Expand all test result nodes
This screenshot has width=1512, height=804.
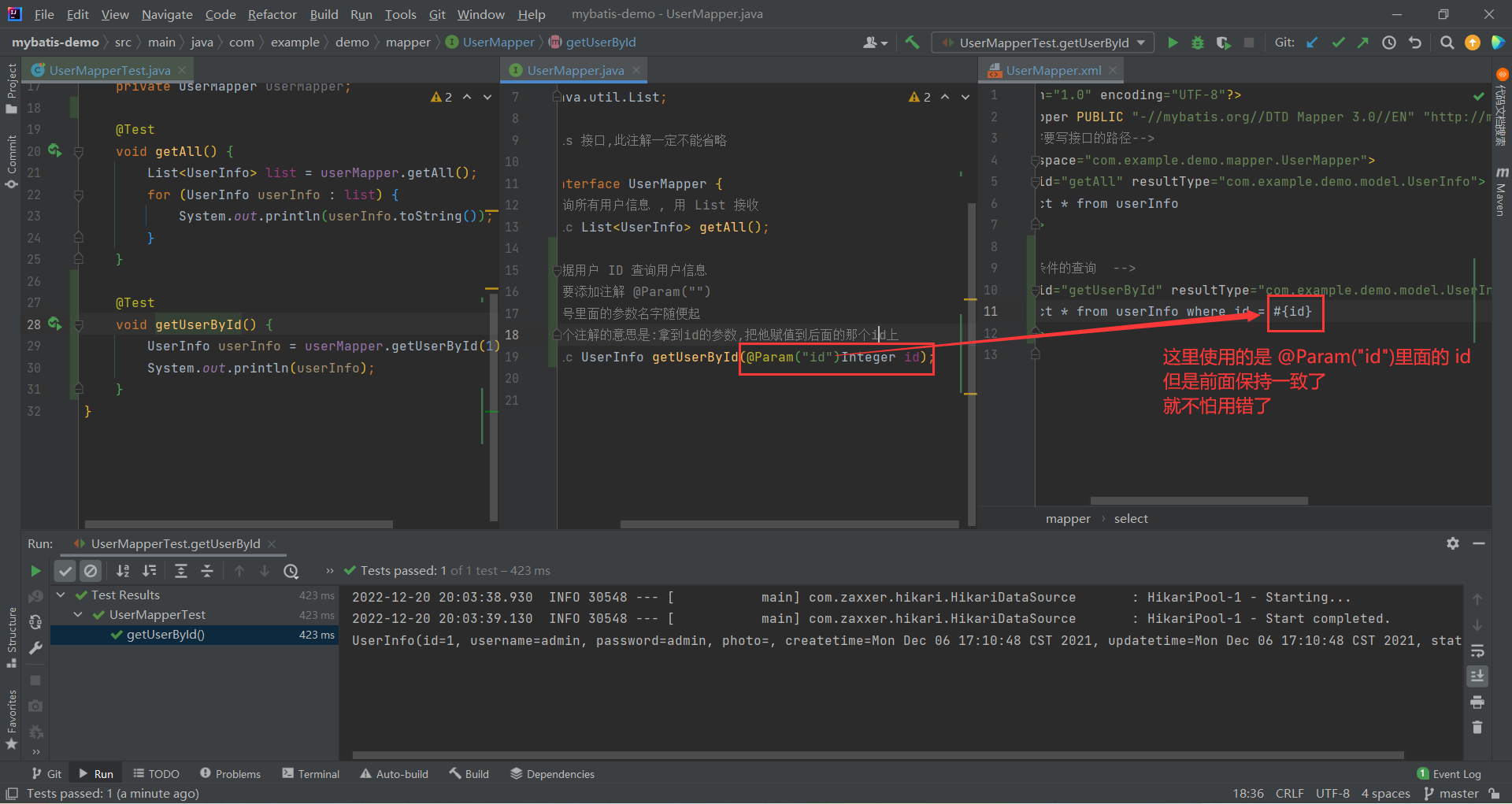point(180,571)
